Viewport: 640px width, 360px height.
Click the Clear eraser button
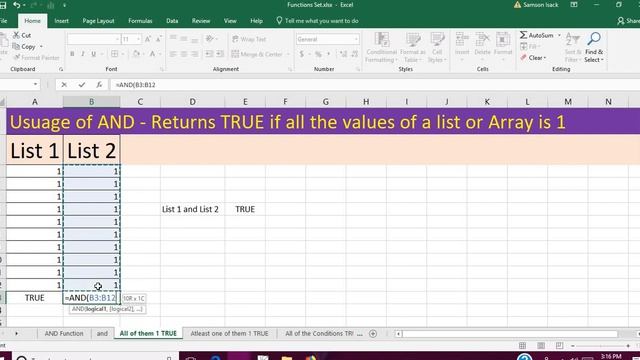533,58
